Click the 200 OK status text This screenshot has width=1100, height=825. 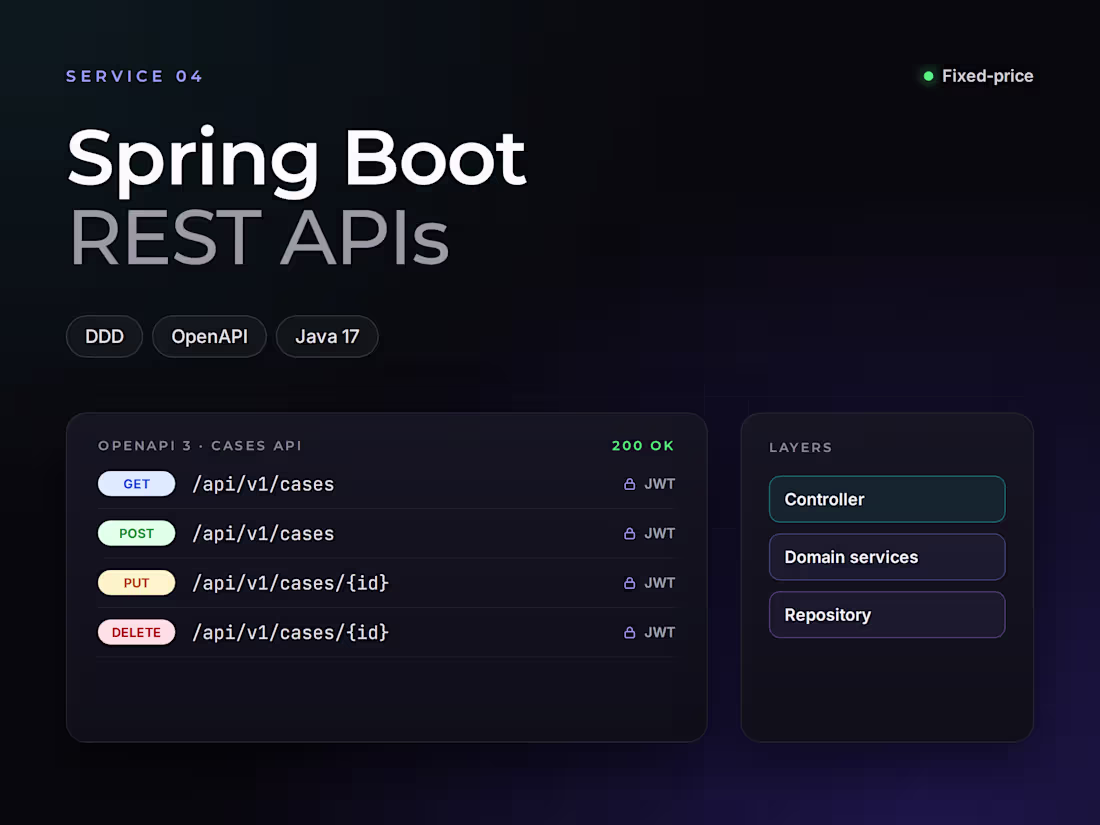[x=643, y=446]
